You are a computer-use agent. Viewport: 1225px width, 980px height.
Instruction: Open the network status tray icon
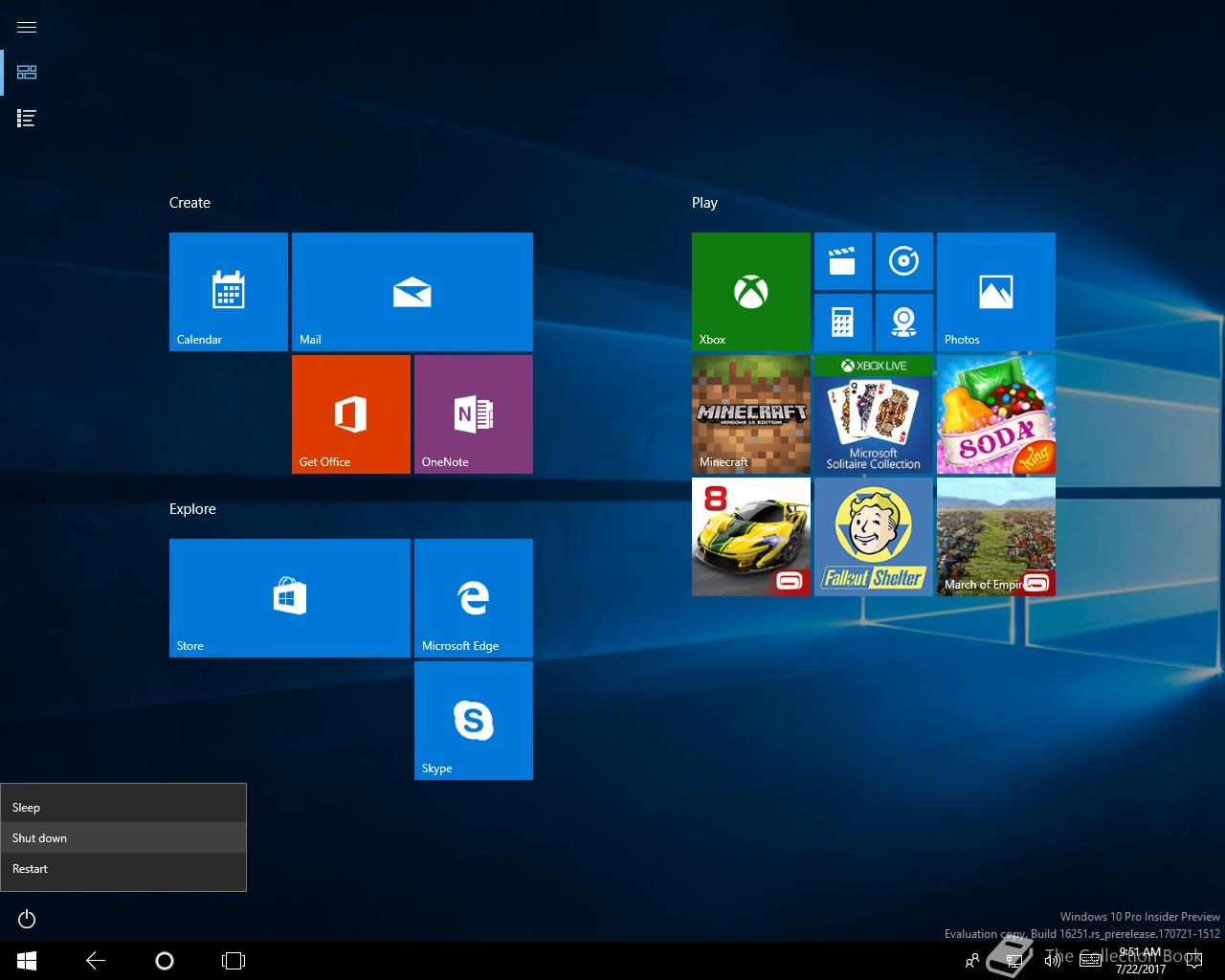pyautogui.click(x=1014, y=961)
